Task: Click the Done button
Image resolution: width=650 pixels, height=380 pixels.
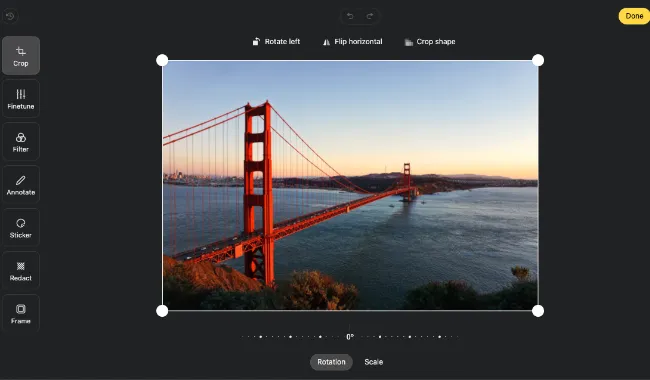Action: point(634,16)
